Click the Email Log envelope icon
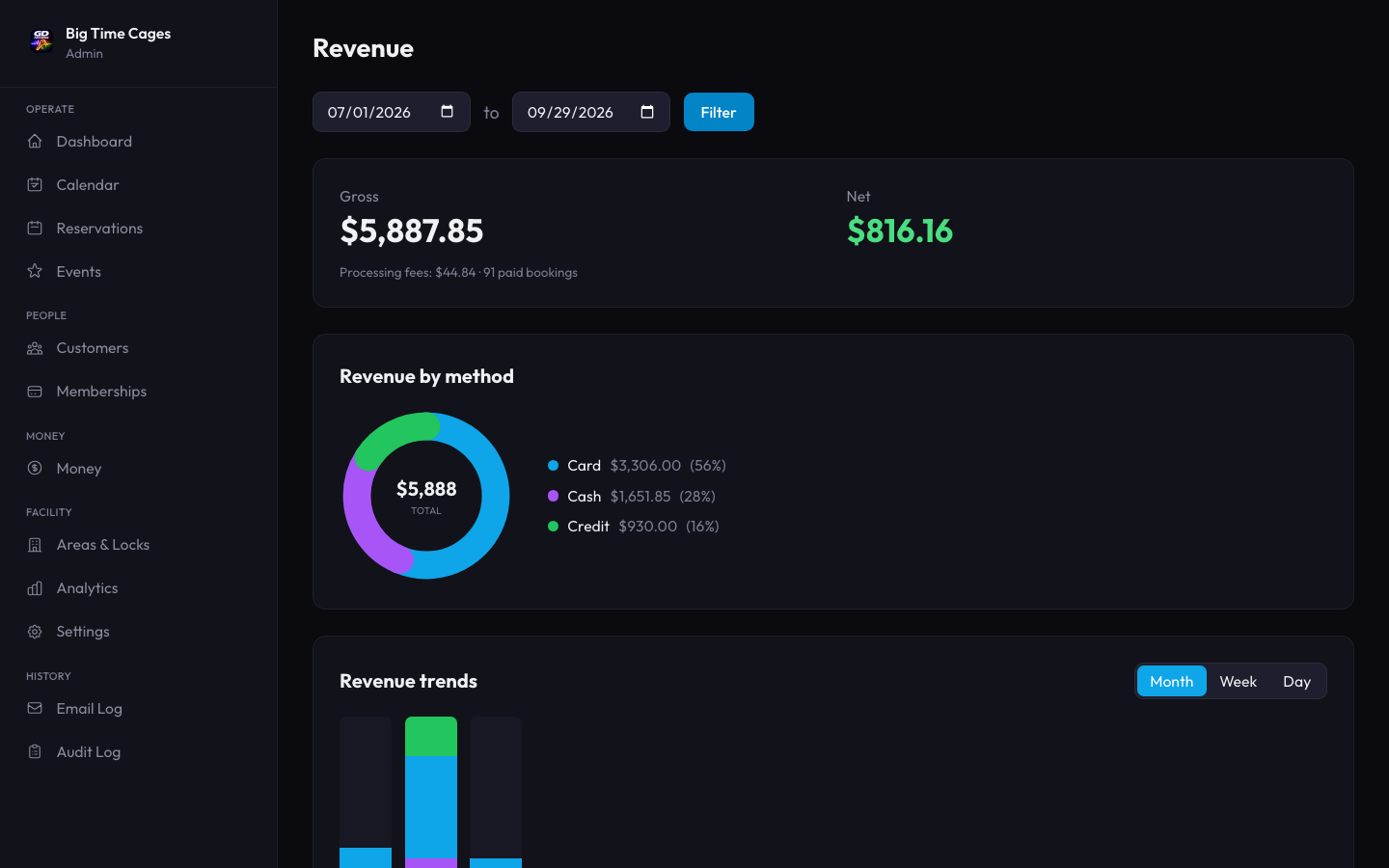This screenshot has height=868, width=1389. [35, 708]
